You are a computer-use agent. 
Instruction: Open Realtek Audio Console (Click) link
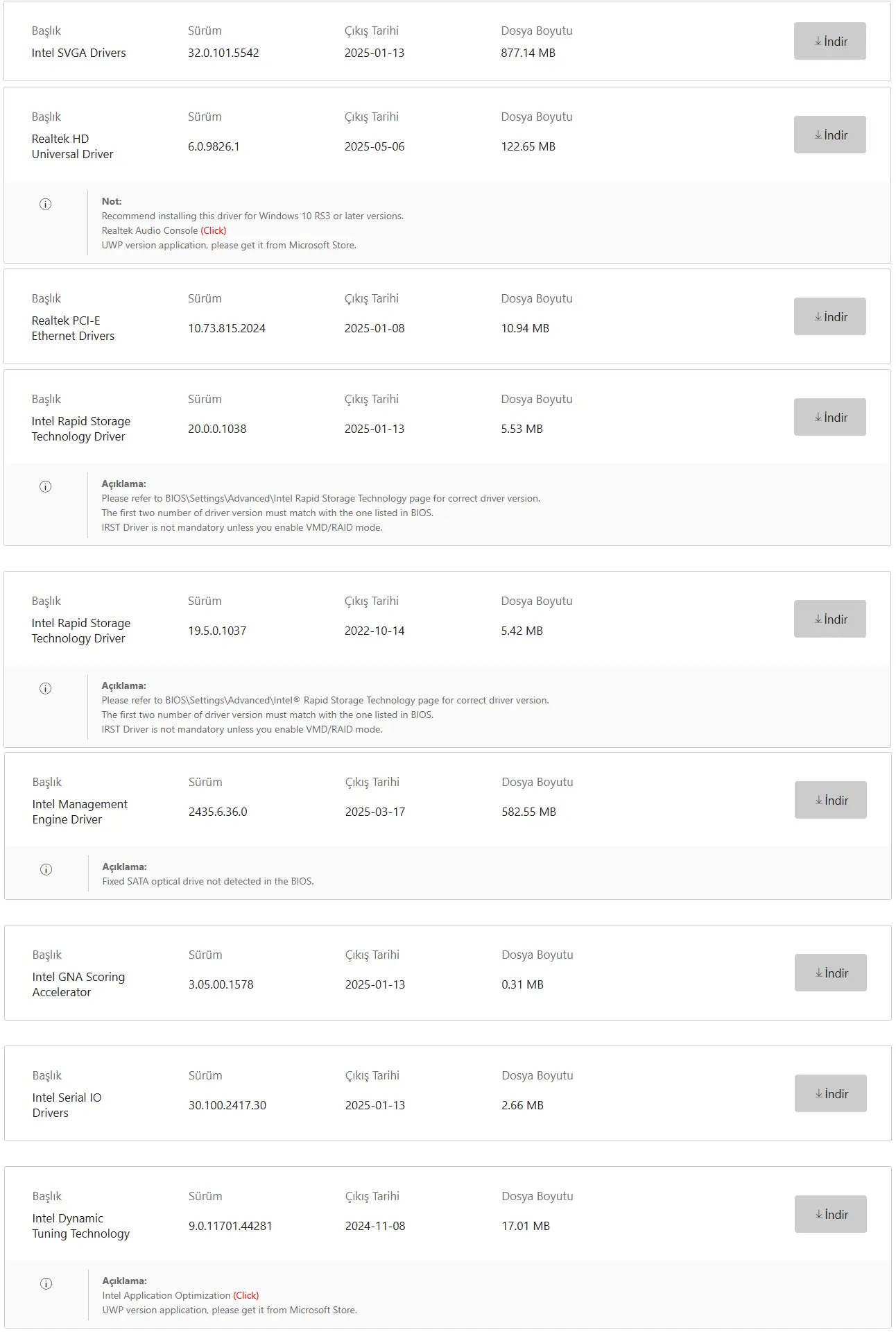[214, 230]
